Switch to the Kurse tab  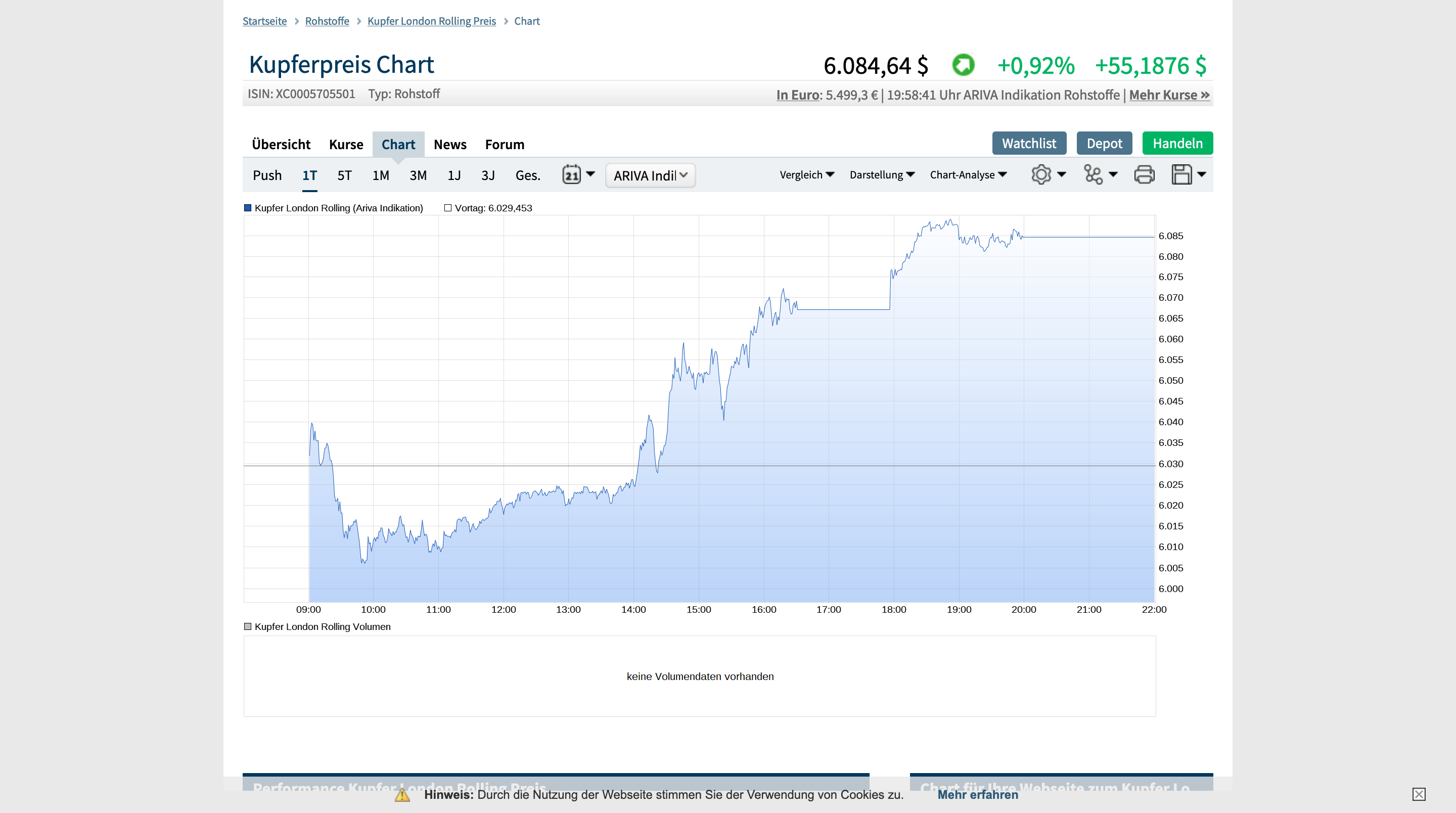coord(346,144)
